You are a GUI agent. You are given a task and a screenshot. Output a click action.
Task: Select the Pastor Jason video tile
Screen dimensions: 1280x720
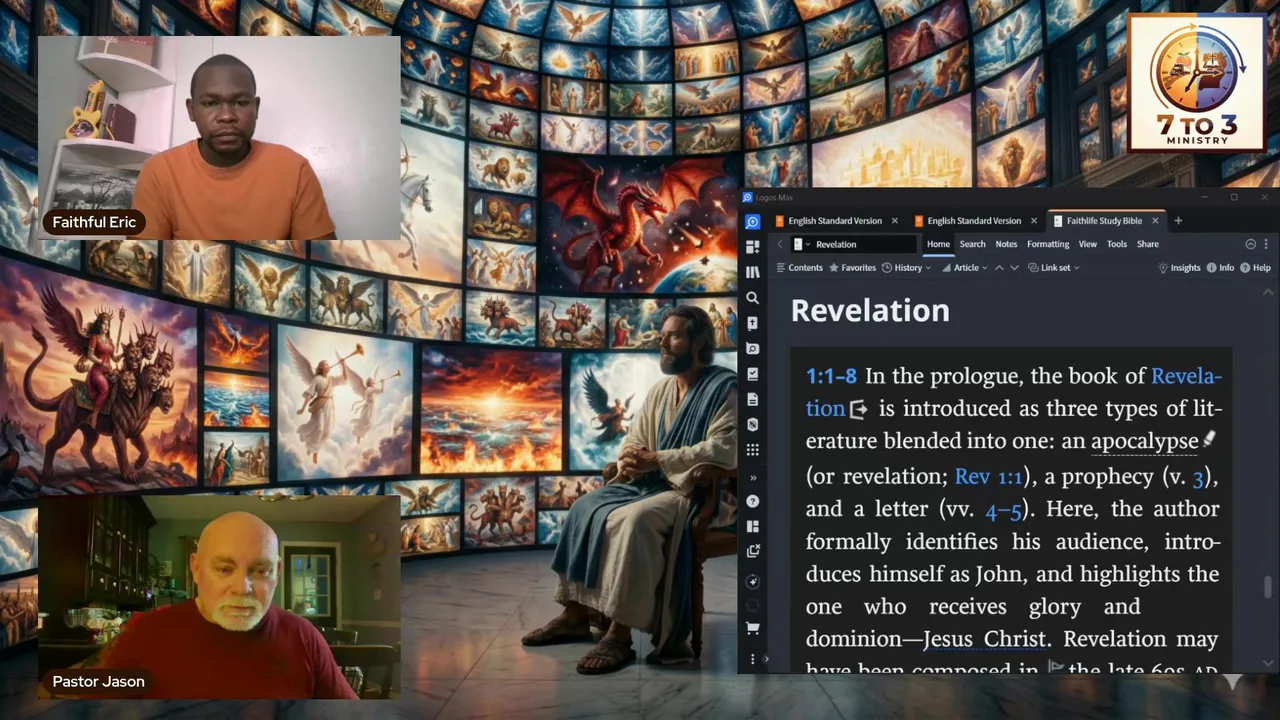click(219, 596)
